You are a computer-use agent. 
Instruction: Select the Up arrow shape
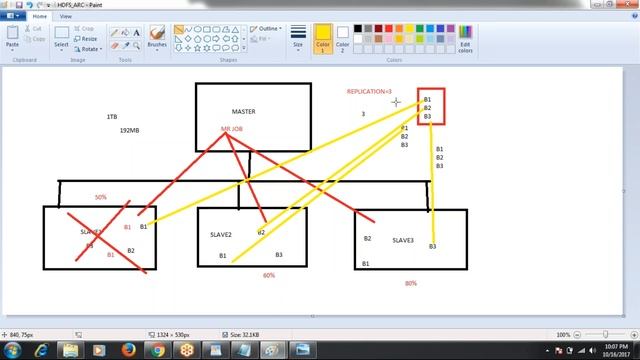pos(235,39)
